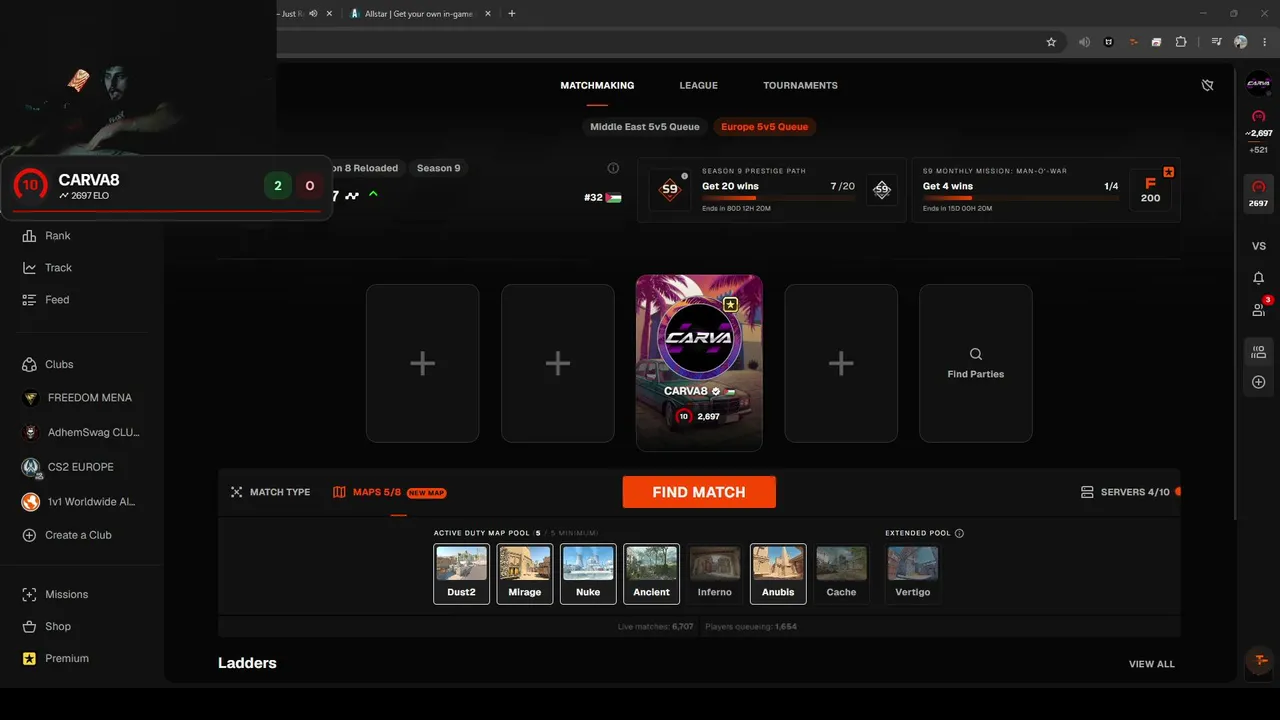This screenshot has width=1280, height=720.
Task: Expand the Match Type options
Action: pyautogui.click(x=270, y=492)
